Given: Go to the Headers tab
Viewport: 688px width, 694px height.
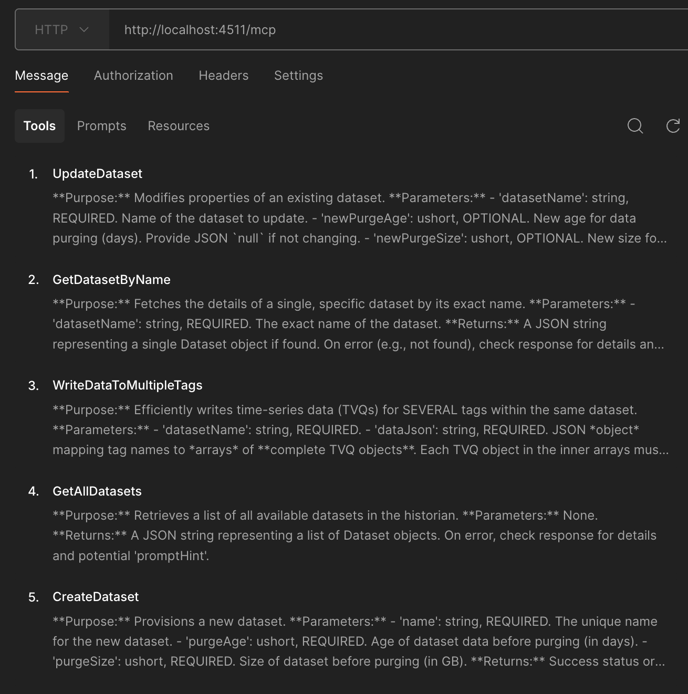Looking at the screenshot, I should (x=223, y=76).
